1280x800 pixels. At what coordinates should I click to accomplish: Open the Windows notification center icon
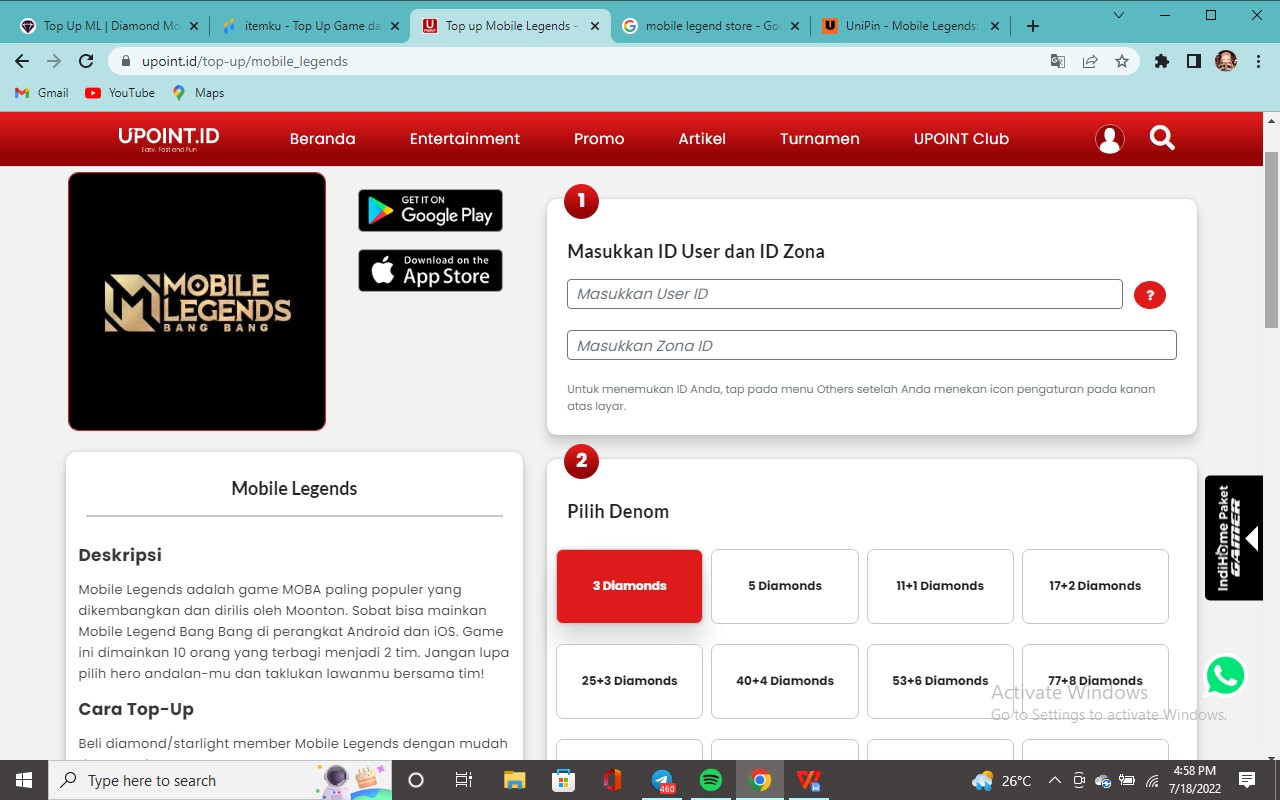[1247, 780]
